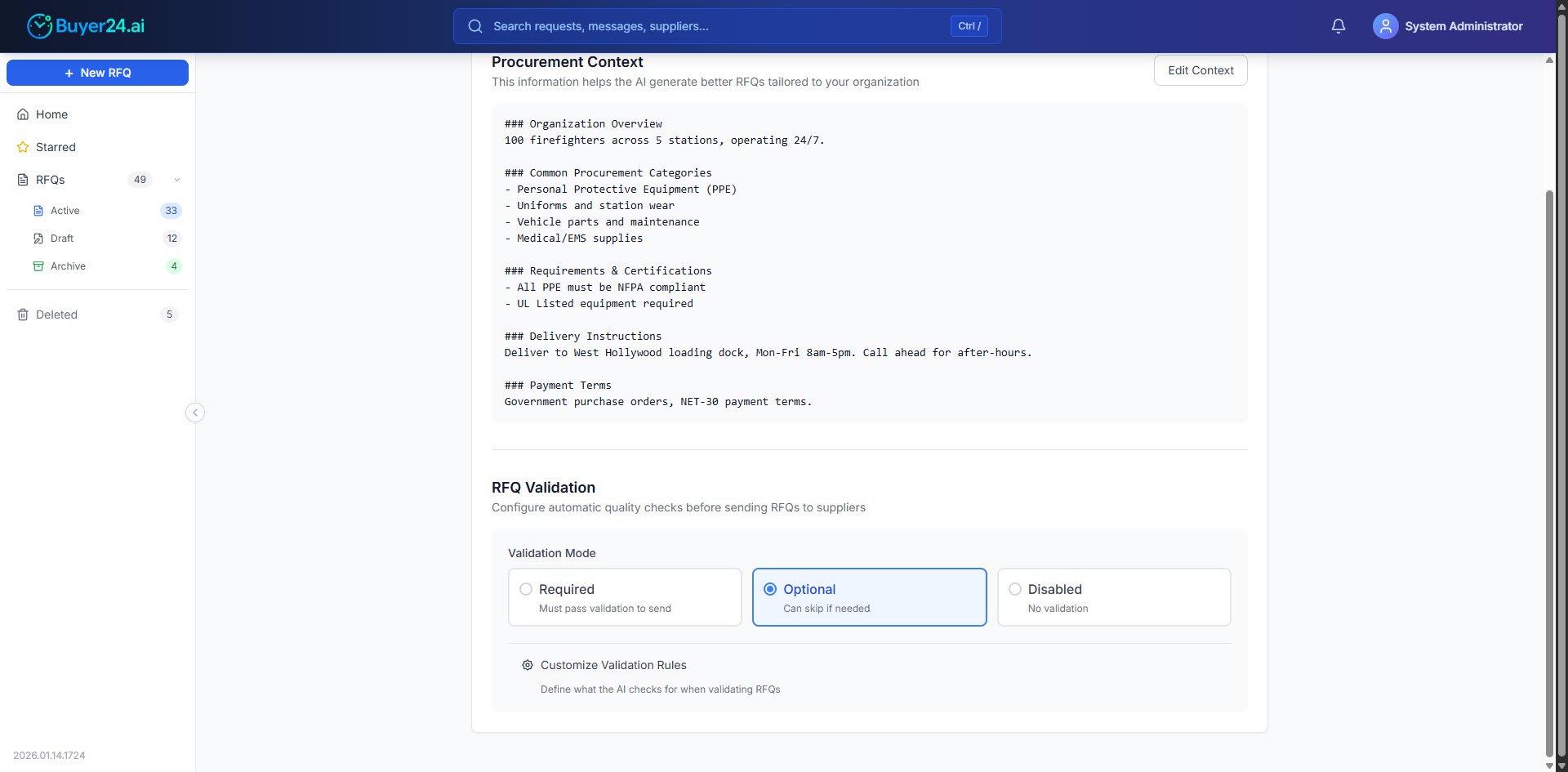The width and height of the screenshot is (1568, 772).
Task: Click the New RFQ button
Action: click(97, 73)
